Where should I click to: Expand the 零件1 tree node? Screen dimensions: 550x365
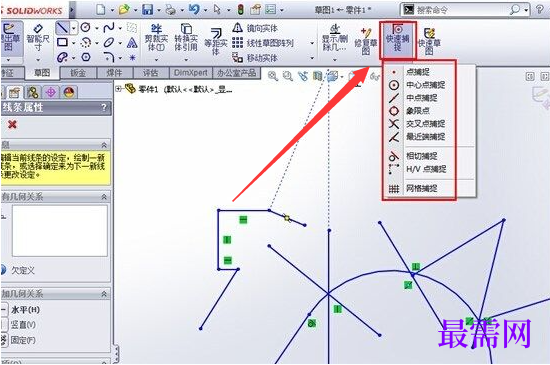119,89
